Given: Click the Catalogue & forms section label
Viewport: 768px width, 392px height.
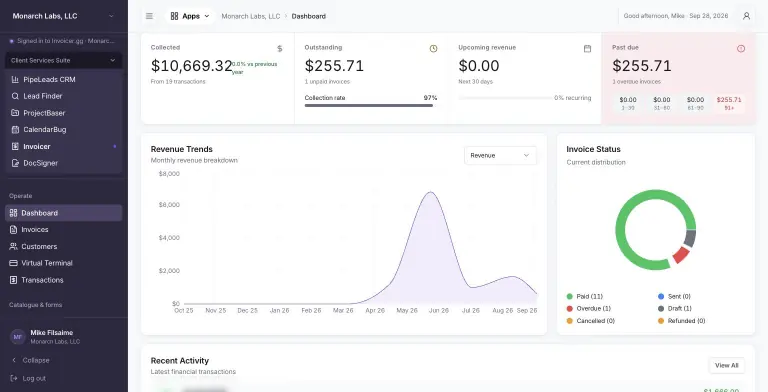Looking at the screenshot, I should 35,305.
